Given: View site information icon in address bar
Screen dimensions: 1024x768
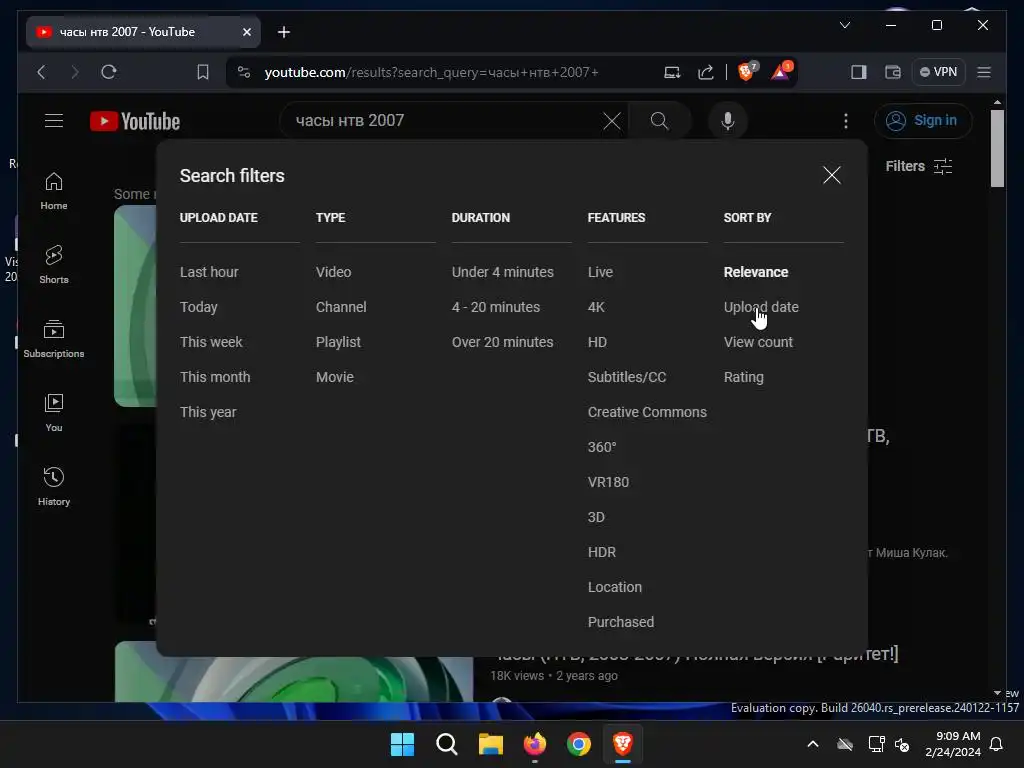Looking at the screenshot, I should (x=244, y=72).
